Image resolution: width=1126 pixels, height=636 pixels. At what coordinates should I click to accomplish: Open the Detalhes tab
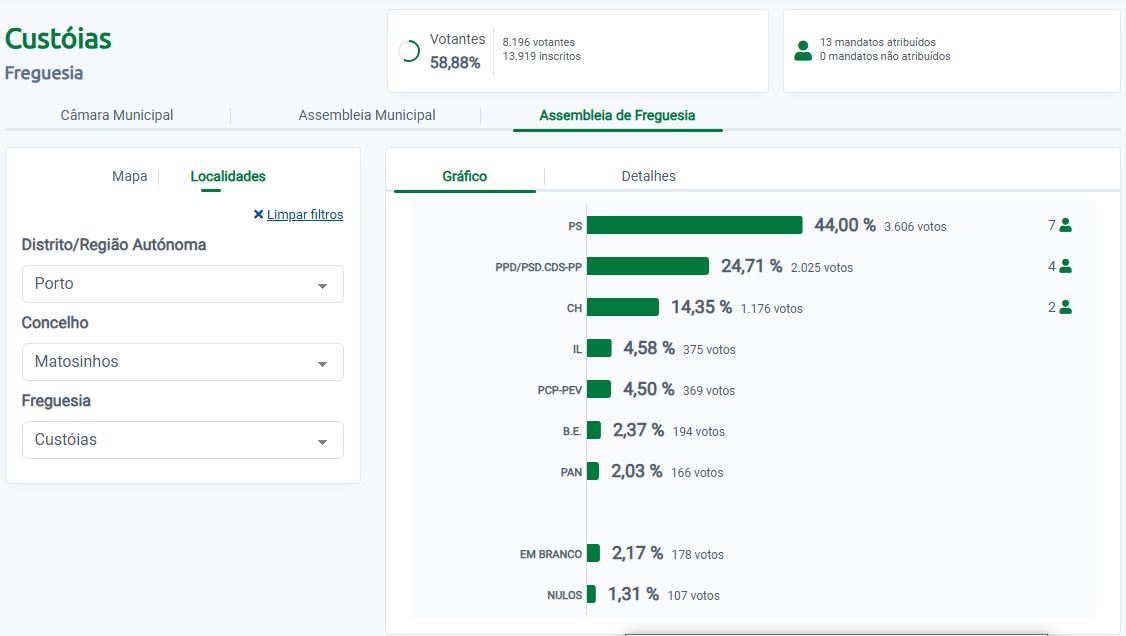pyautogui.click(x=648, y=176)
